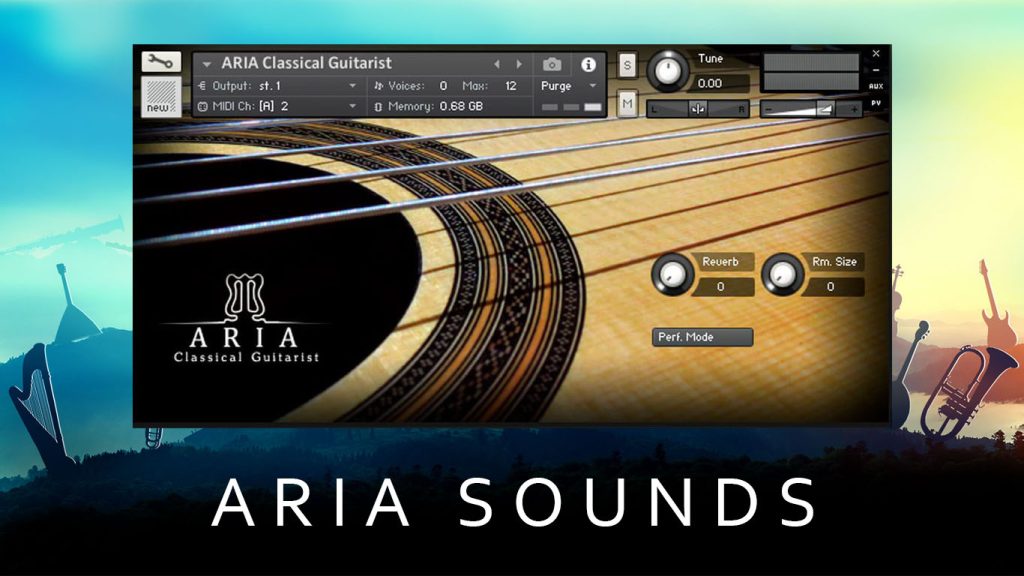Expand the ARIA Classical Guitarist instrument menu
This screenshot has height=576, width=1024.
(206, 64)
